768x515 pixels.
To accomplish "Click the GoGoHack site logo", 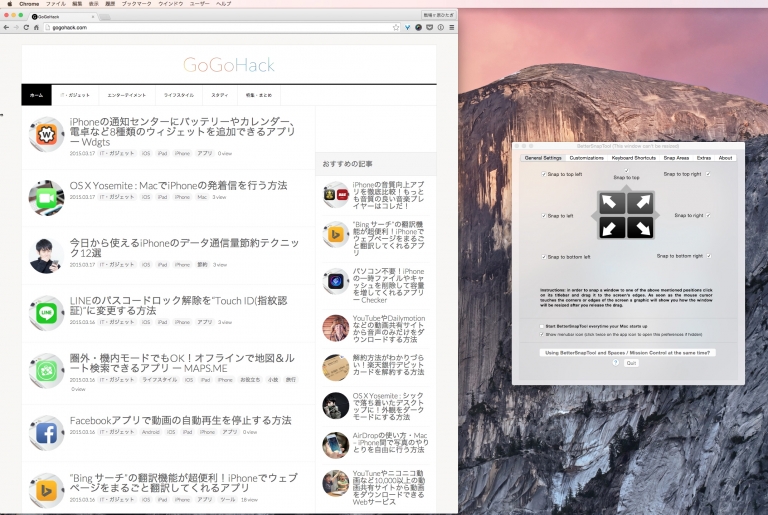I will [x=229, y=65].
